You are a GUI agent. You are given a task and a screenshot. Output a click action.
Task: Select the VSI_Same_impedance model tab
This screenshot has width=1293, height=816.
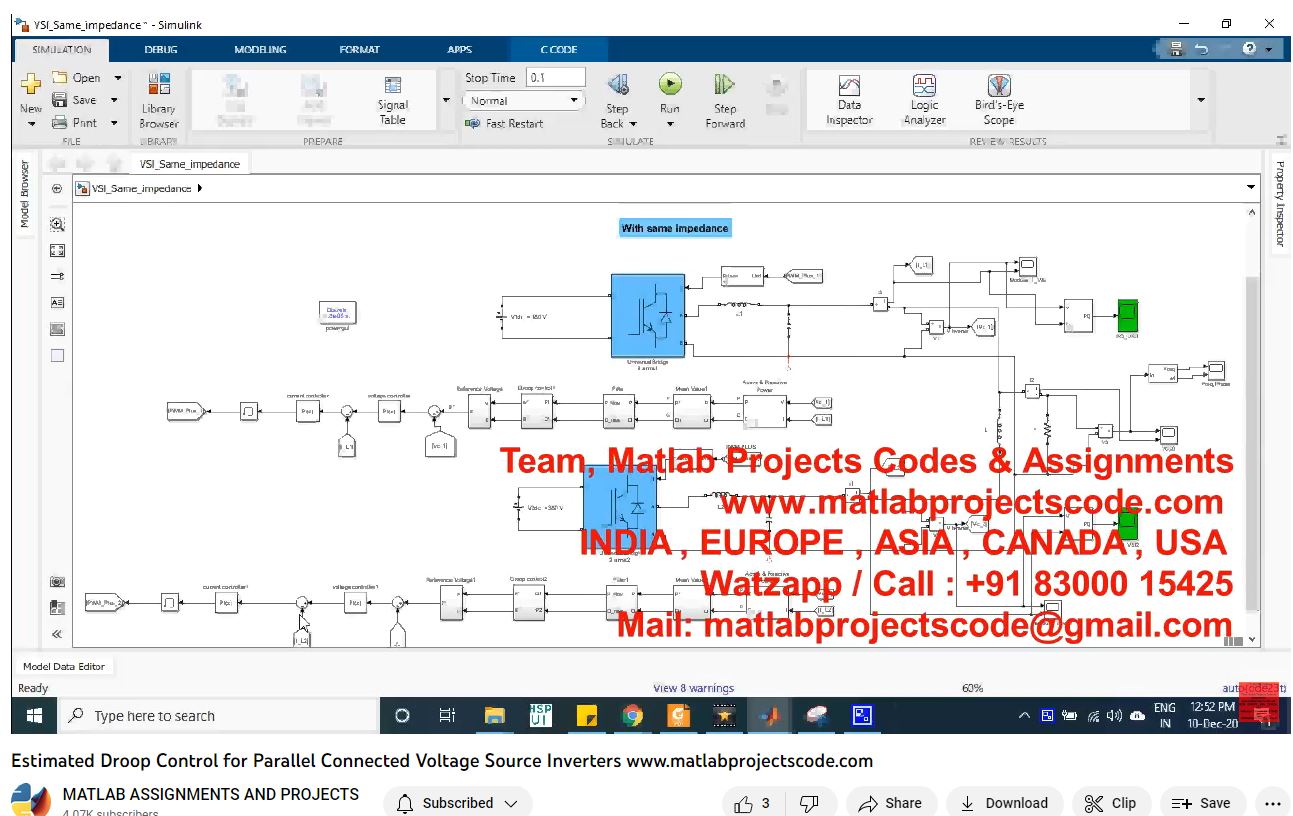tap(190, 164)
